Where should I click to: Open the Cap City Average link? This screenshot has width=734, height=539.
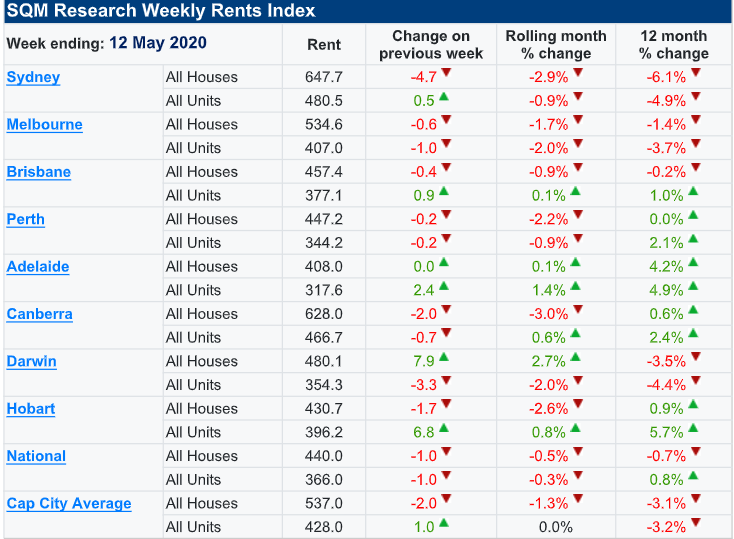click(69, 503)
